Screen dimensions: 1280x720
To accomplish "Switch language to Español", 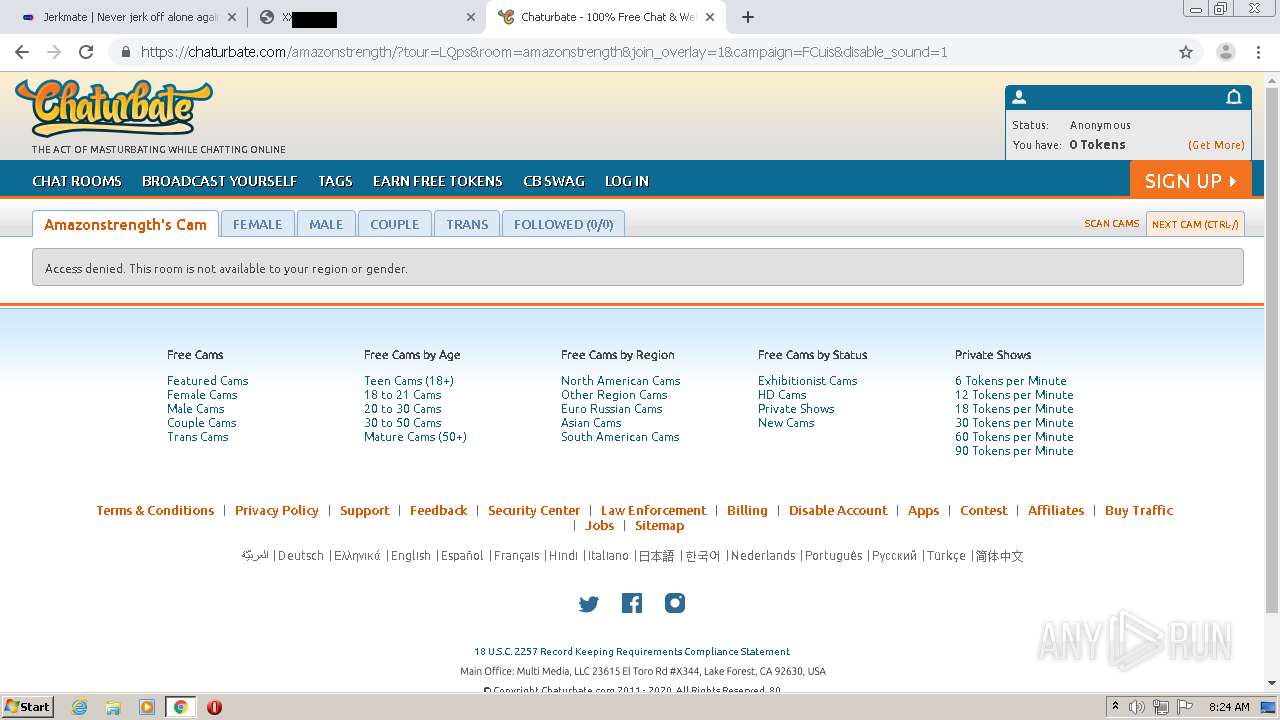I will tap(462, 556).
